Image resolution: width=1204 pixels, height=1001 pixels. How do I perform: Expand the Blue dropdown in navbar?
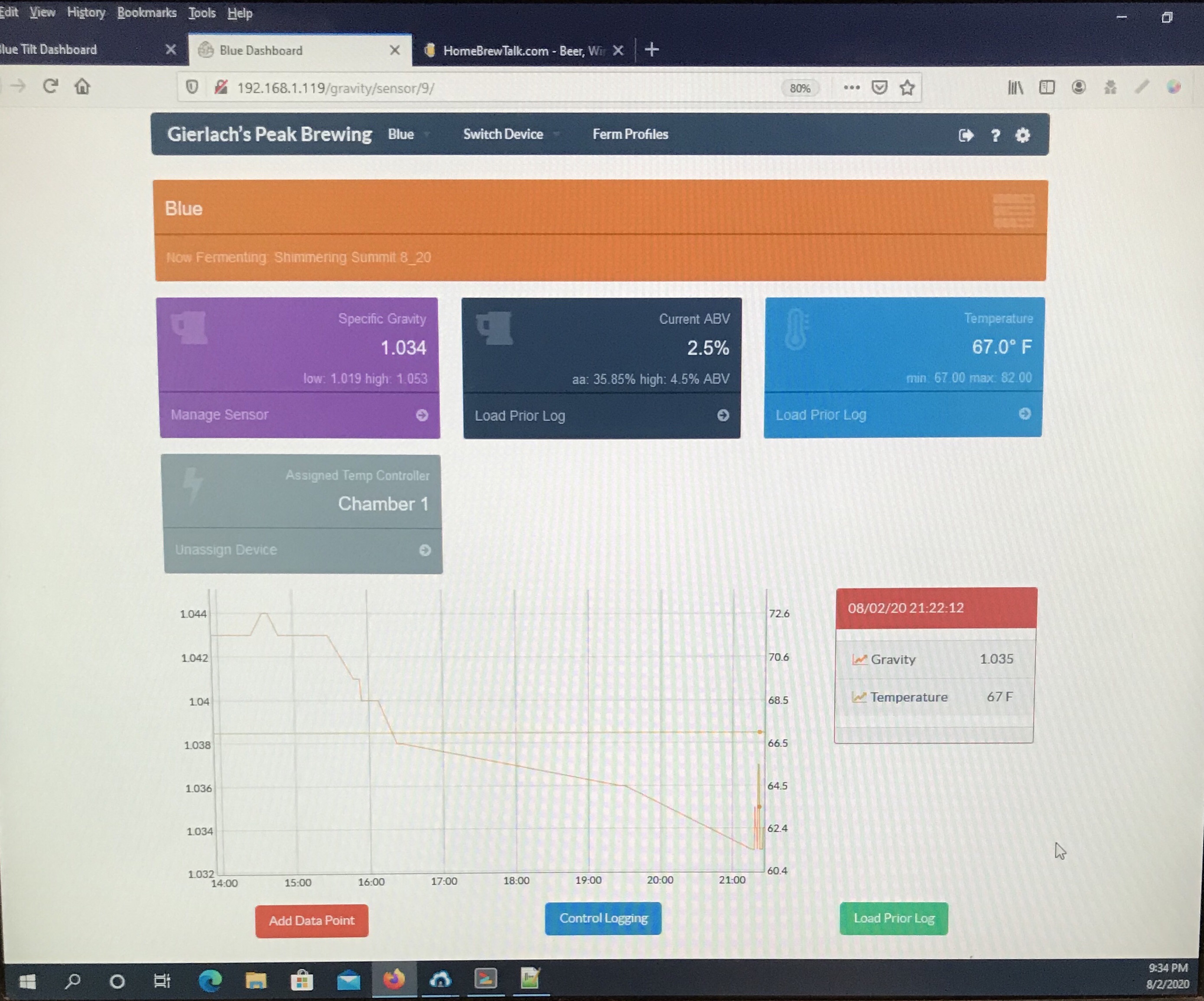[x=408, y=134]
